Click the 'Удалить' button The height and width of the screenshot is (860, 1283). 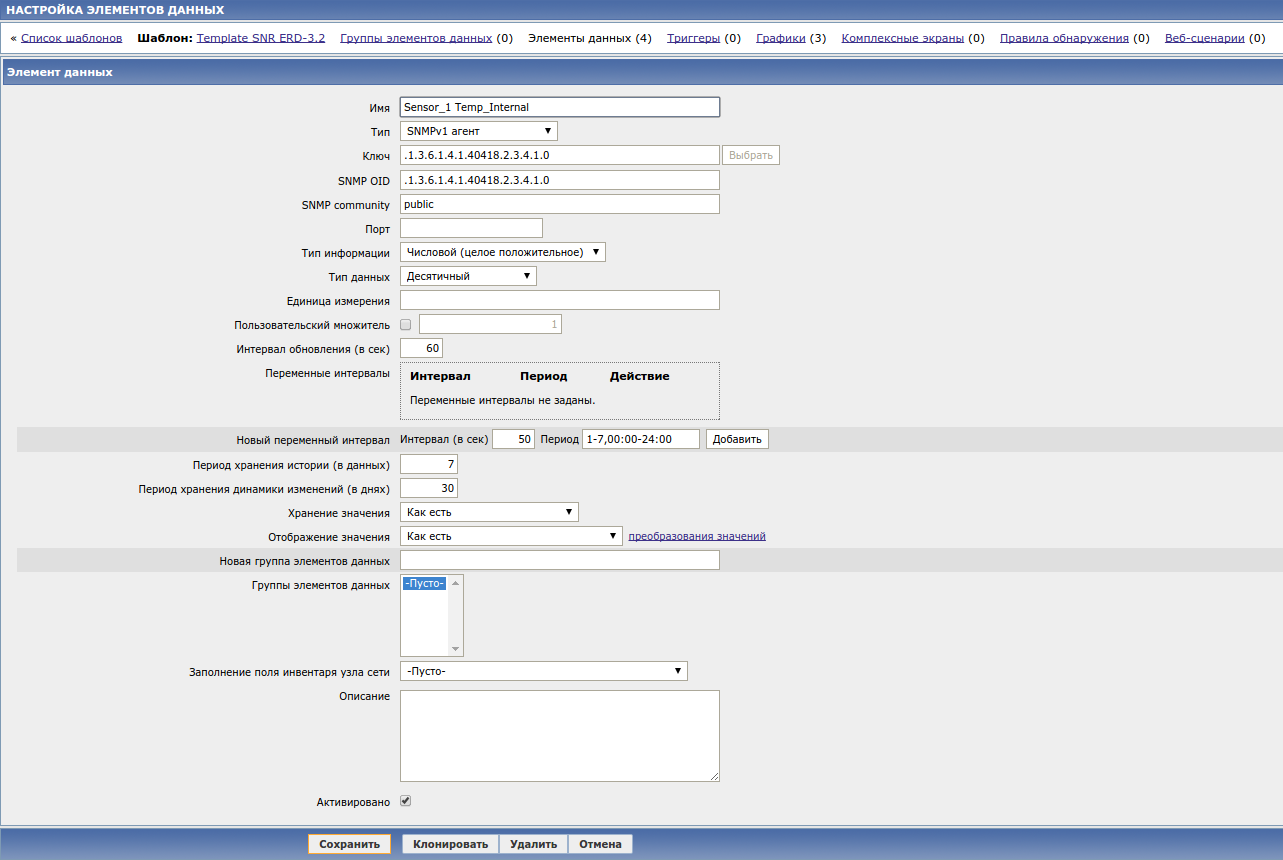[533, 844]
